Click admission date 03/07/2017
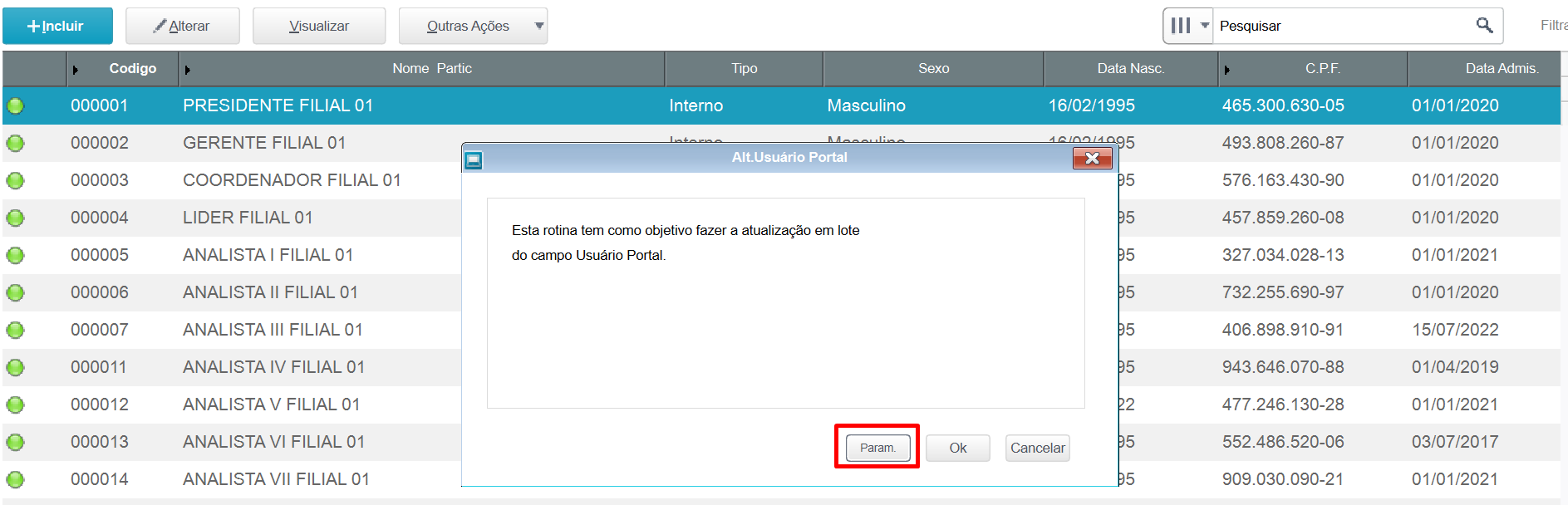 1455,442
